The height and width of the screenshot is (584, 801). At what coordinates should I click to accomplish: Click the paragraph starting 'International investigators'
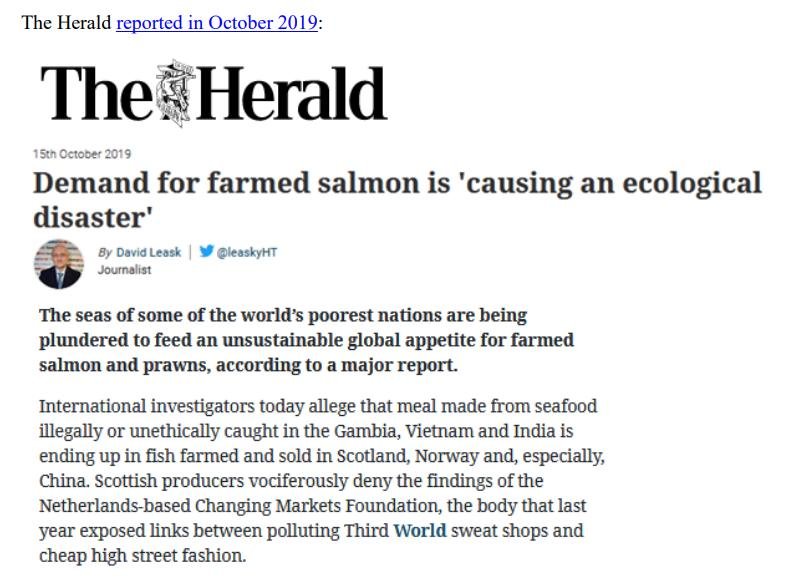coord(322,480)
